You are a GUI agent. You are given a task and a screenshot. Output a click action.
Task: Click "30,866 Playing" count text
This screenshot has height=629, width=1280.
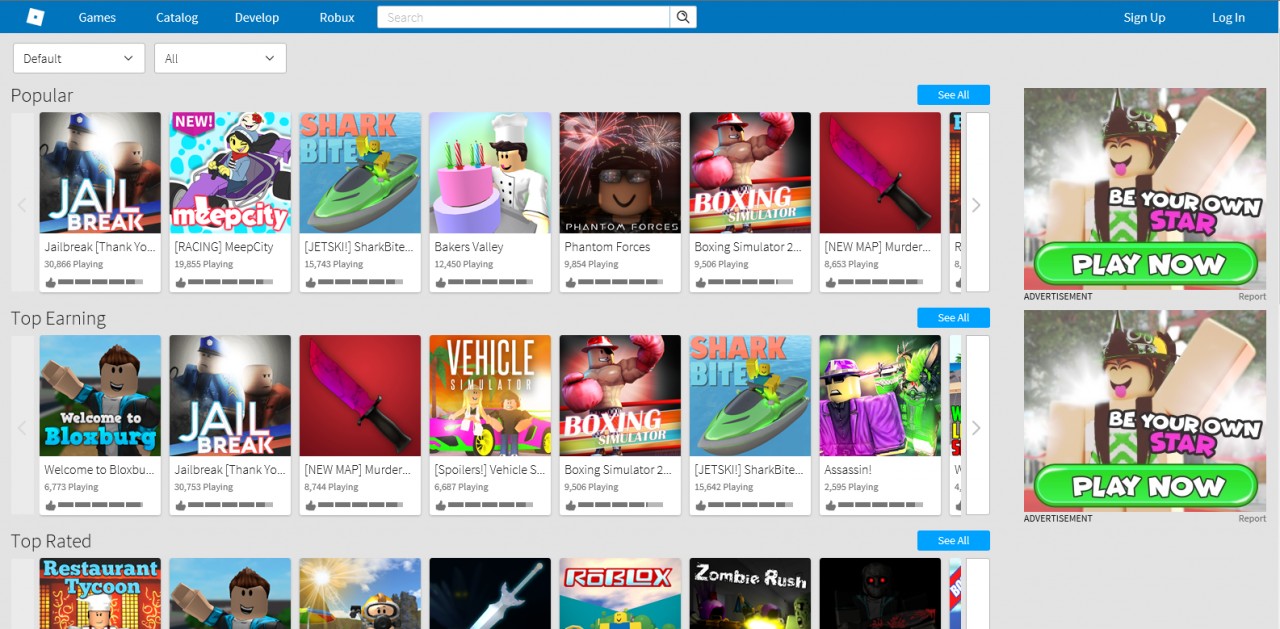point(73,264)
